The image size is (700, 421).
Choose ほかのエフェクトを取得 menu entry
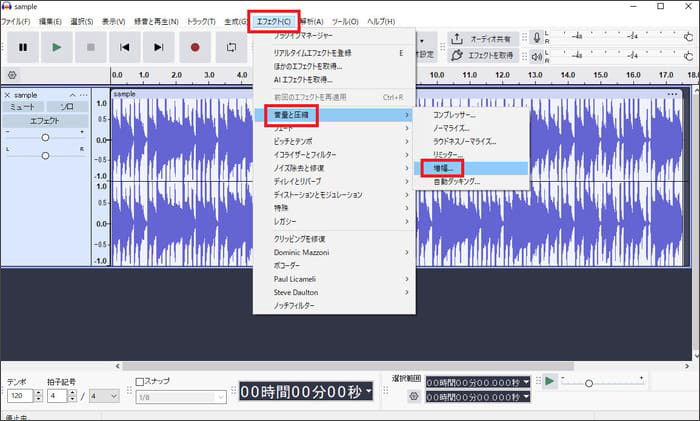click(334, 67)
